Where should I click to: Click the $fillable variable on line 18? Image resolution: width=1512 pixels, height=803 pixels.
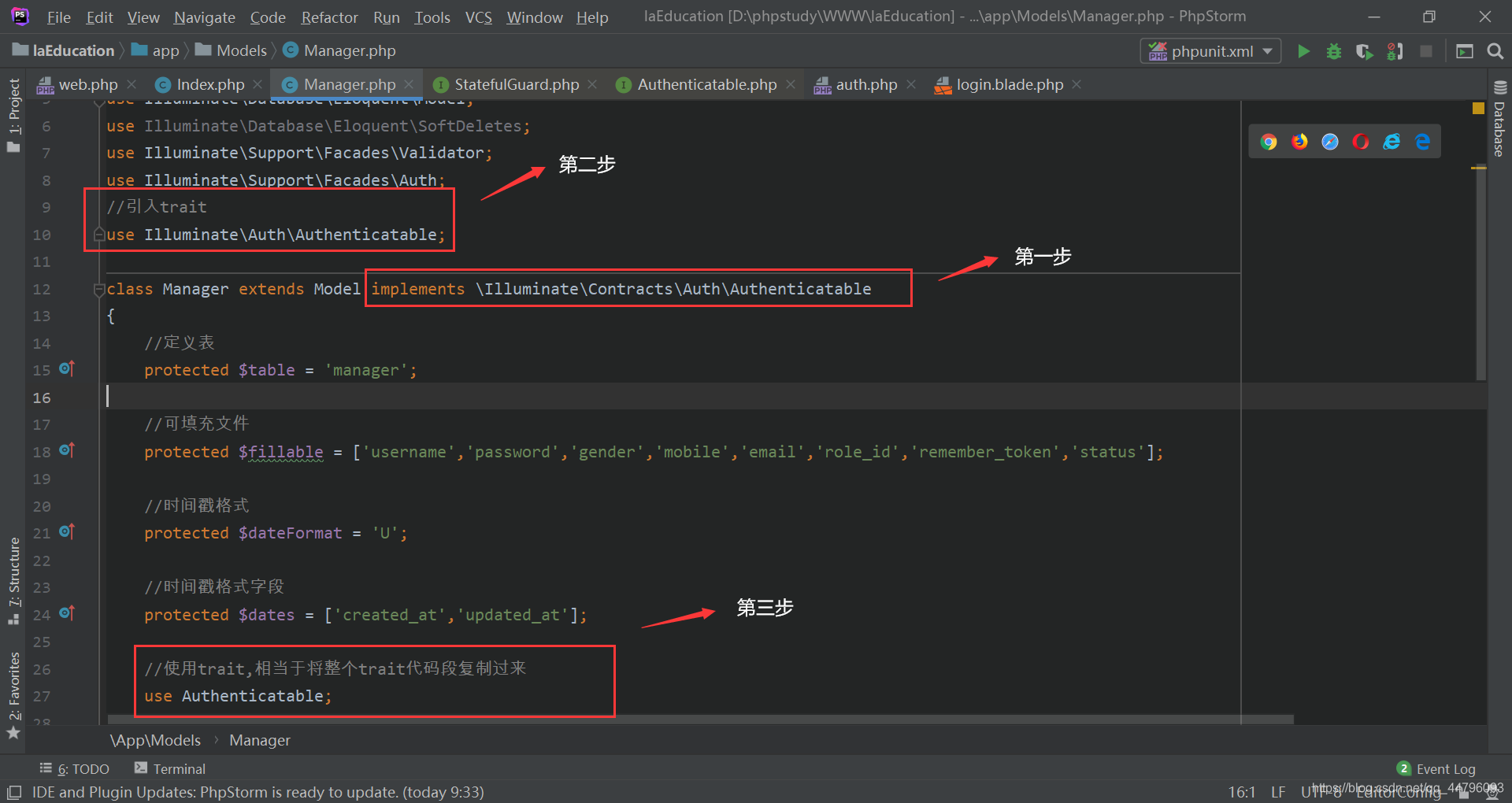(x=281, y=452)
